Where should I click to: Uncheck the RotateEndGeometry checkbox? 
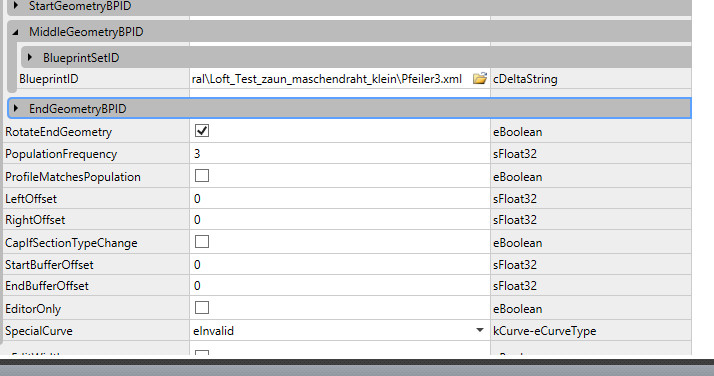coord(202,131)
